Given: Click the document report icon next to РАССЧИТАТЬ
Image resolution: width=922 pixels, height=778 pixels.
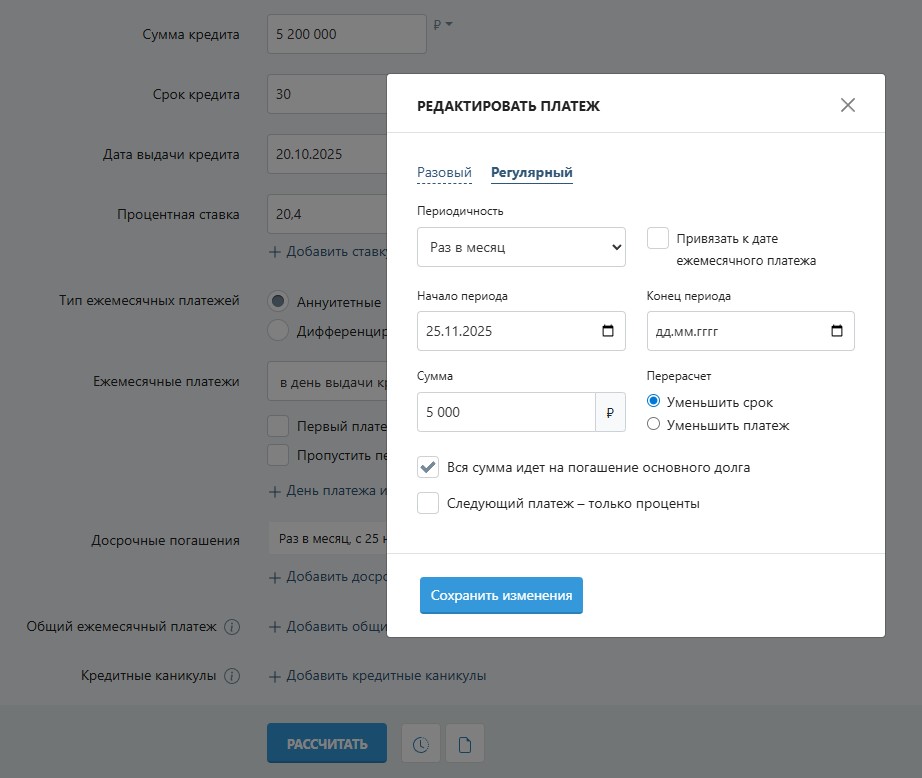Looking at the screenshot, I should (x=464, y=743).
